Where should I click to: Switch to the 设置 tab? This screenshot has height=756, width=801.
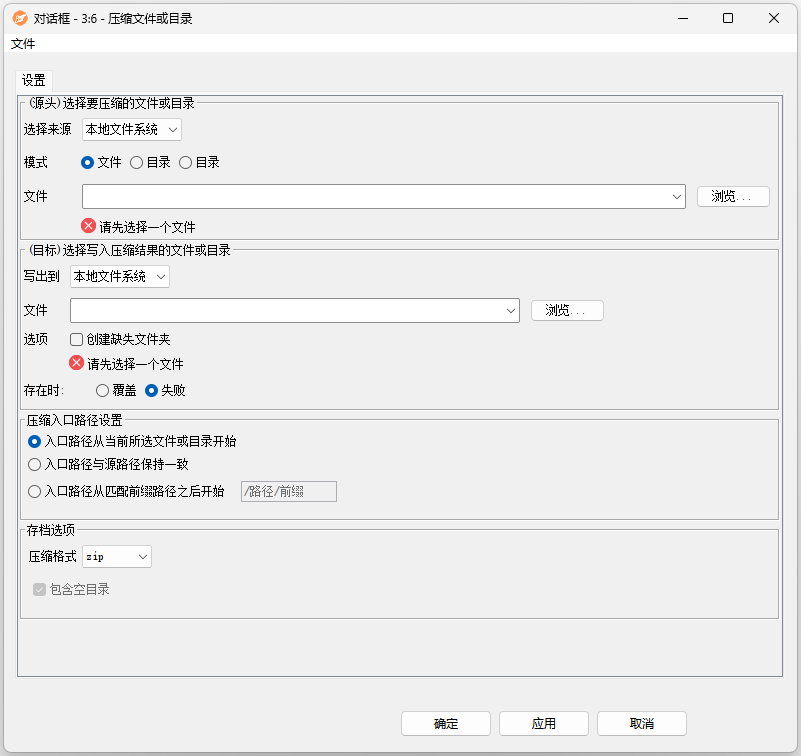pyautogui.click(x=34, y=80)
